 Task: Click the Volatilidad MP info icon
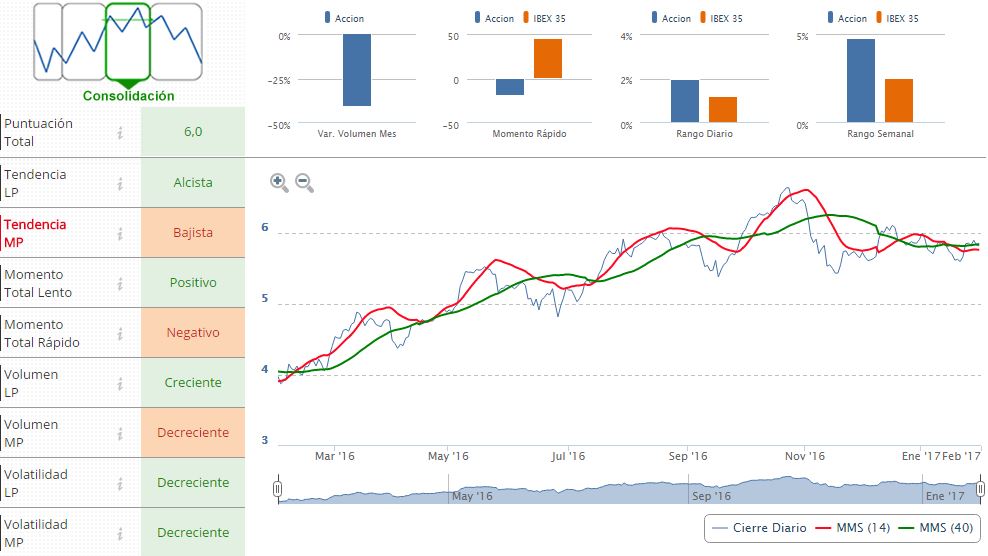tap(120, 533)
